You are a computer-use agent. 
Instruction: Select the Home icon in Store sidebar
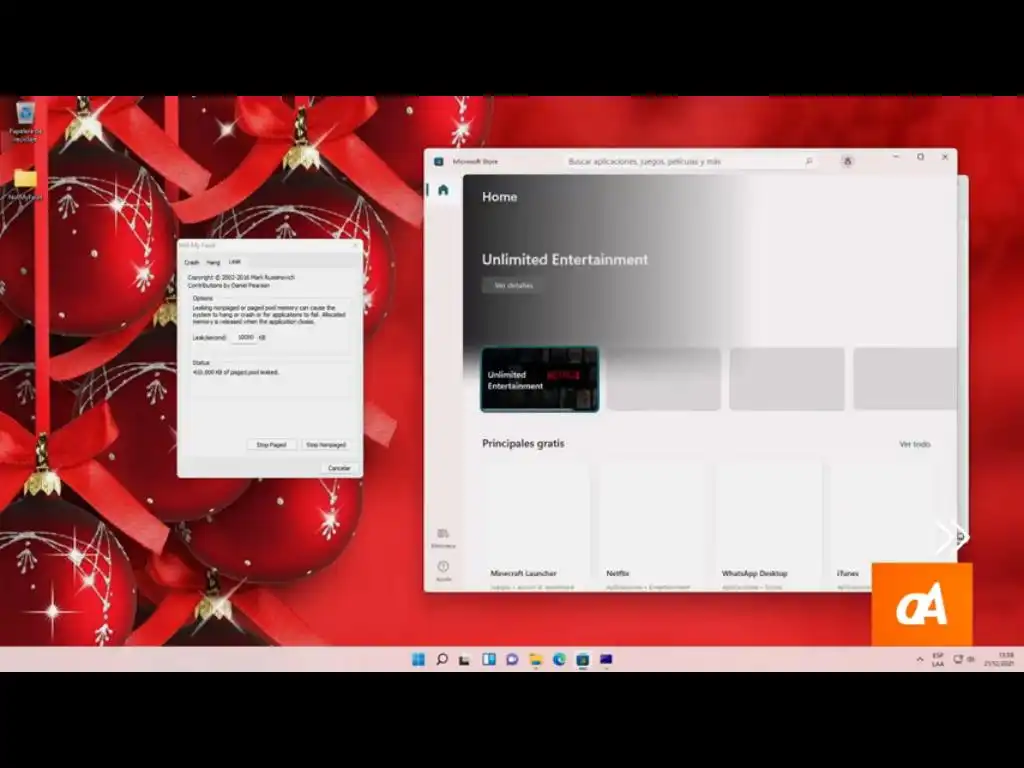[443, 190]
